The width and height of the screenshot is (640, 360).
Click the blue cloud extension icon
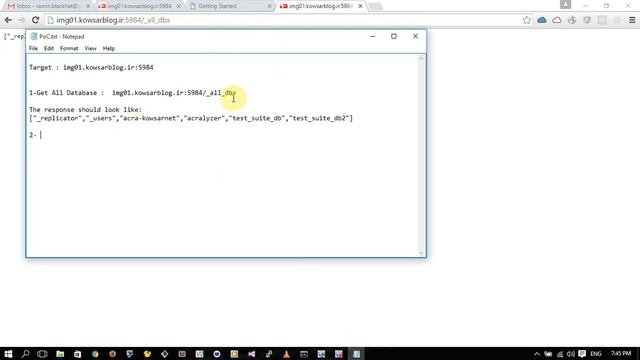pos(542,20)
